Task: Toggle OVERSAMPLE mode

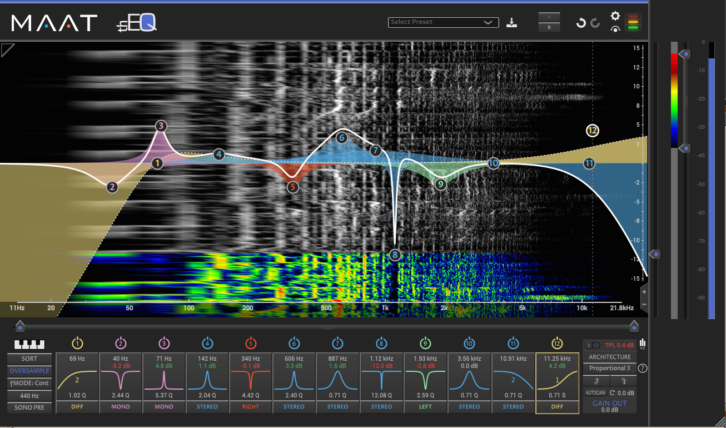Action: point(29,371)
